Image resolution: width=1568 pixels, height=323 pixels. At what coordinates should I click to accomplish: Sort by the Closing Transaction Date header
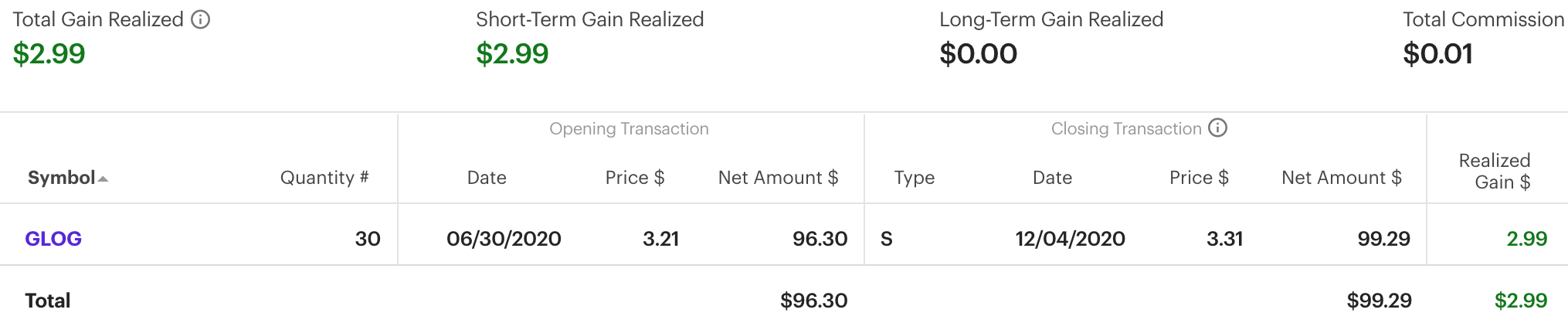point(1052,178)
